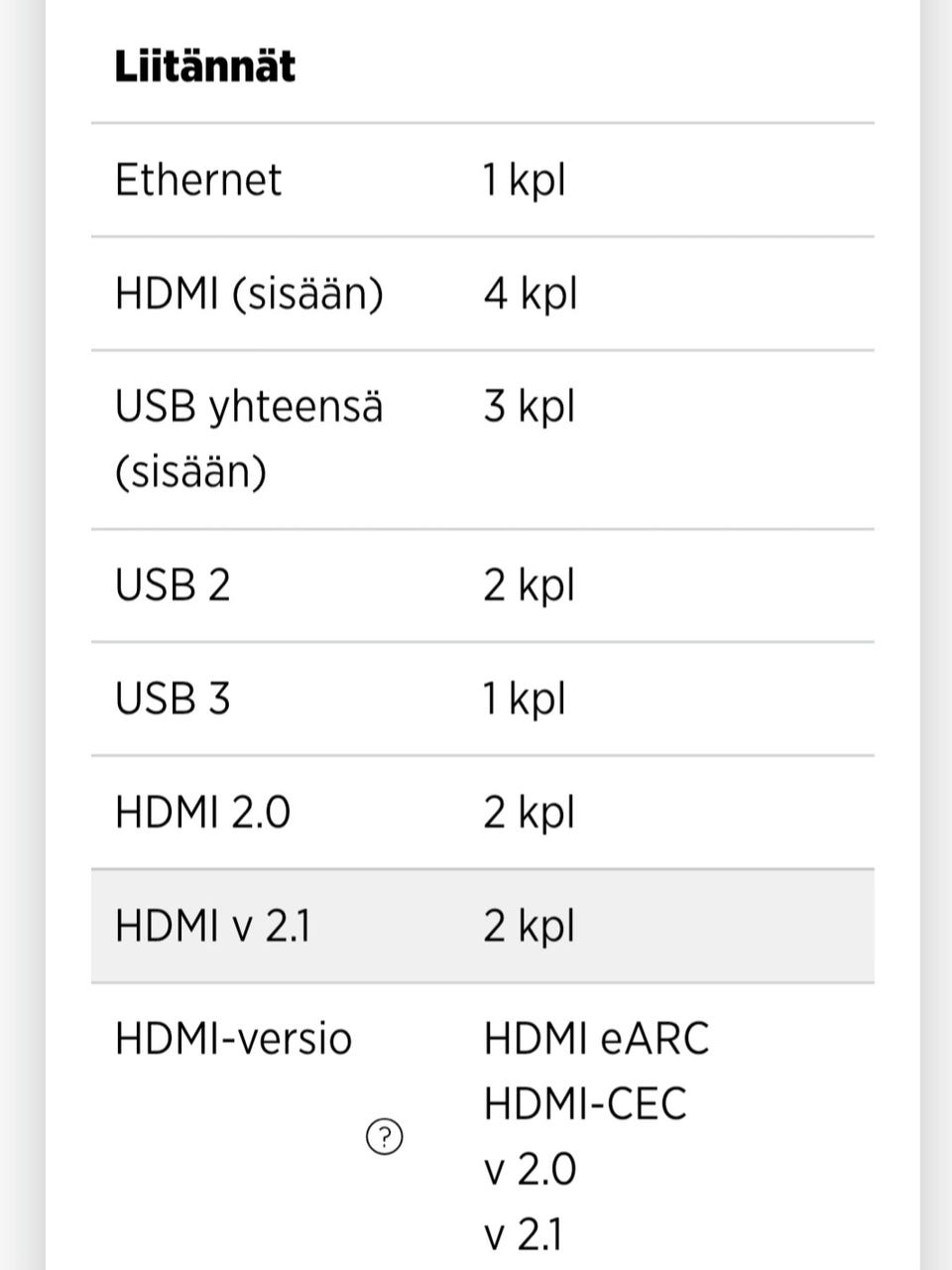The height and width of the screenshot is (1270, 952).
Task: Click the 2 kpl value for HDMI 2.0
Action: [529, 813]
